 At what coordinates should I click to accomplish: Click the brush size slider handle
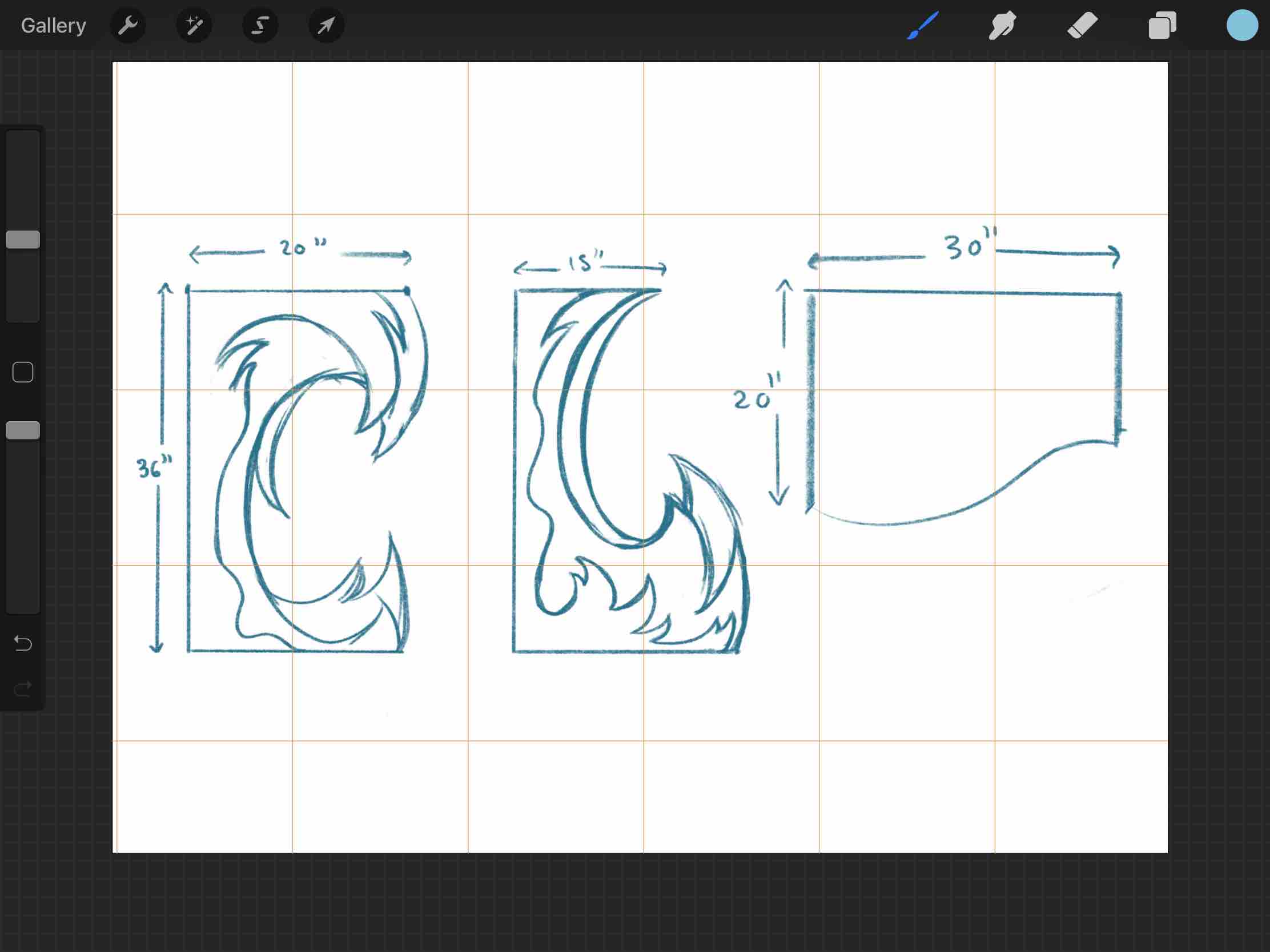[23, 239]
